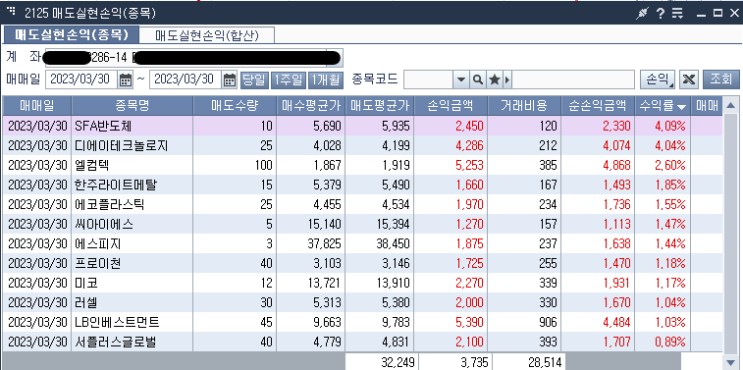Click the 종목명 column header
Viewport: 743px width, 370px height.
point(132,106)
